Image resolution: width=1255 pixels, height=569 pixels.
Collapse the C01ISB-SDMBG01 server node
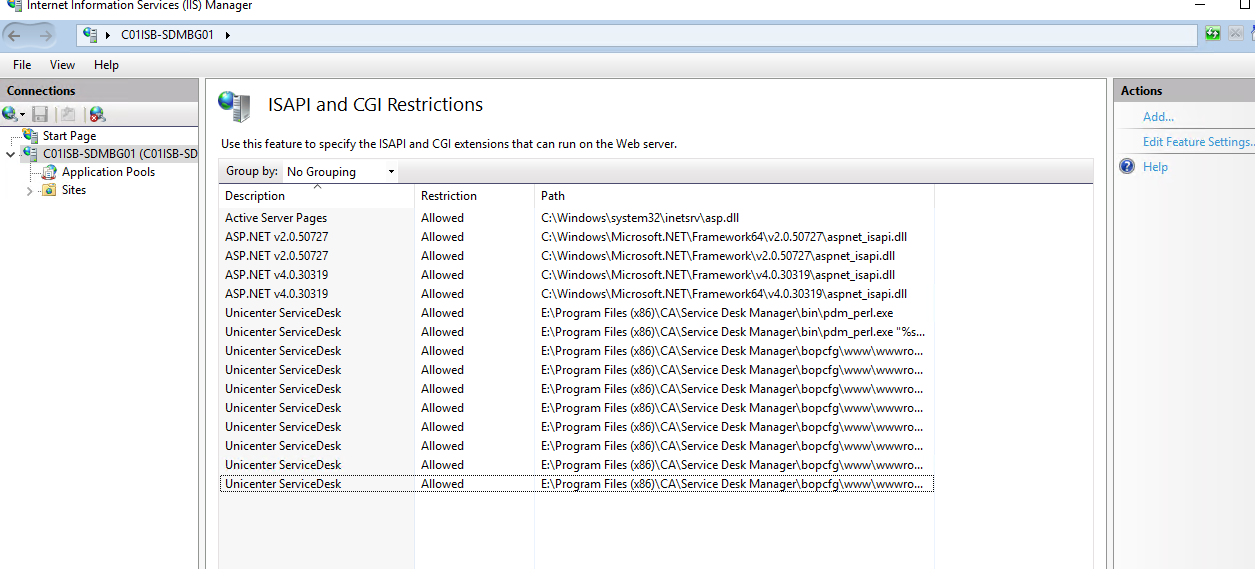tap(10, 154)
